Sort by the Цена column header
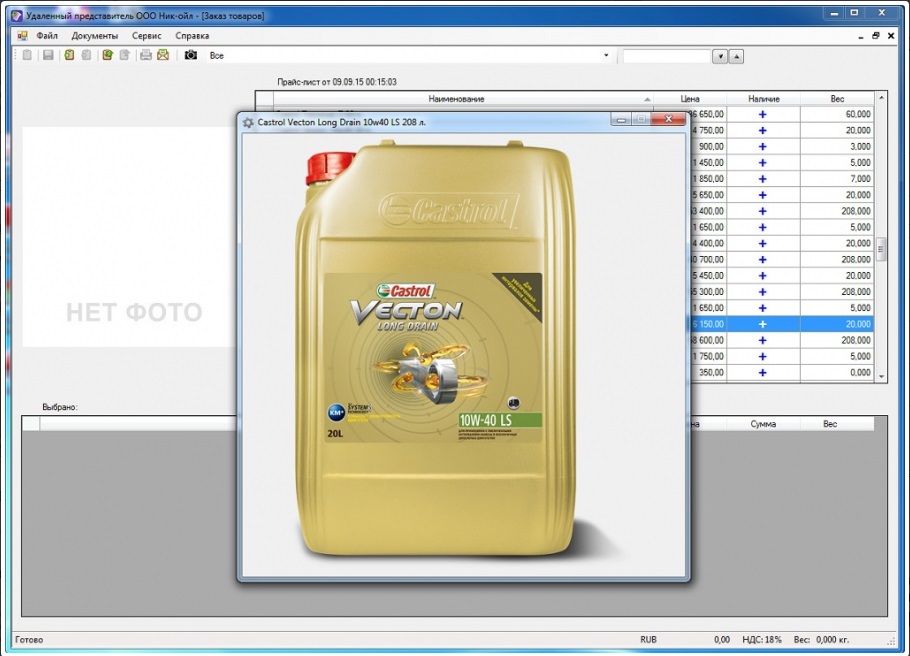The height and width of the screenshot is (656, 910). coord(689,99)
